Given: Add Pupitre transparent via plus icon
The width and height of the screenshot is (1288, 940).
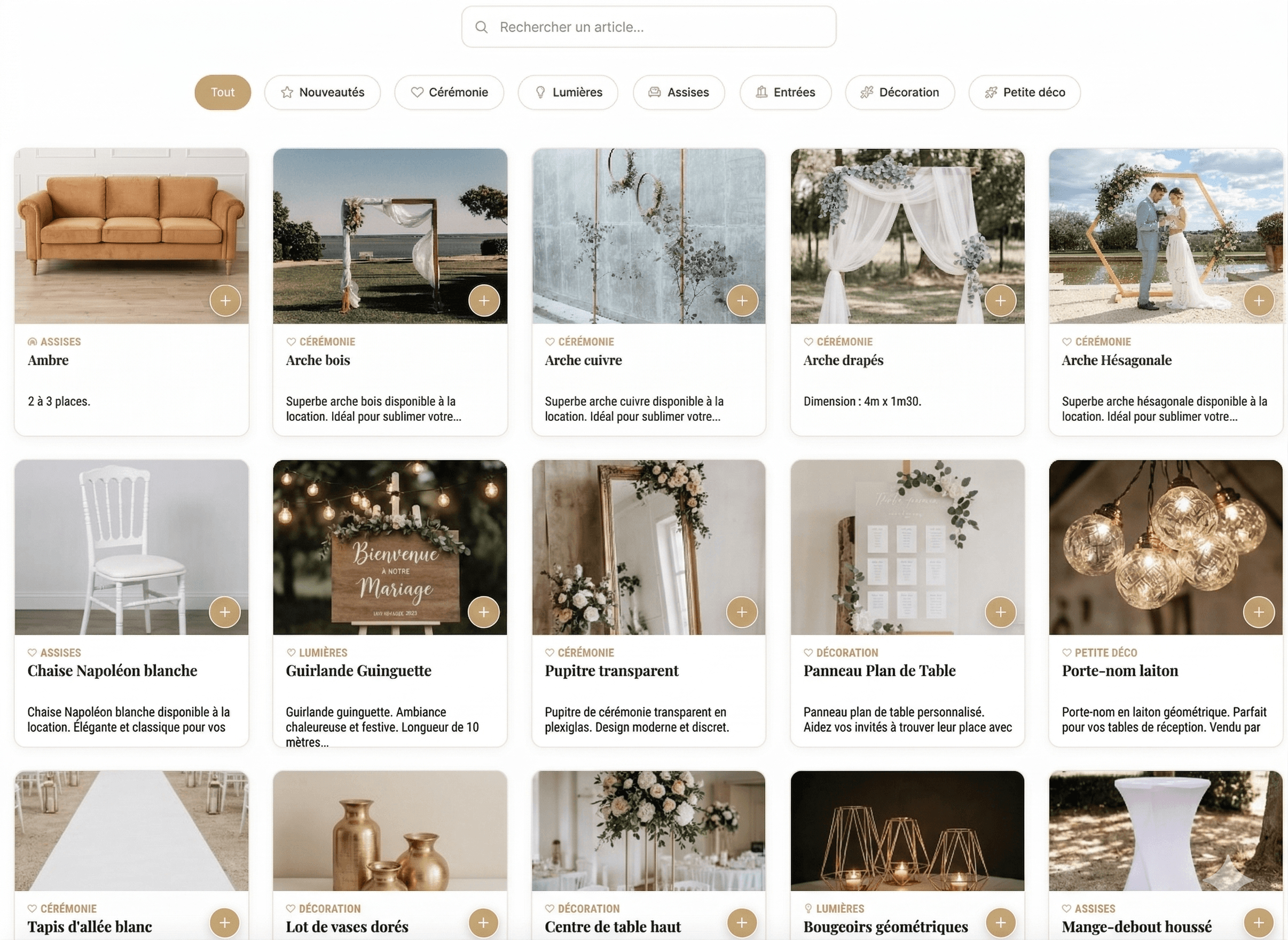Looking at the screenshot, I should click(x=742, y=612).
